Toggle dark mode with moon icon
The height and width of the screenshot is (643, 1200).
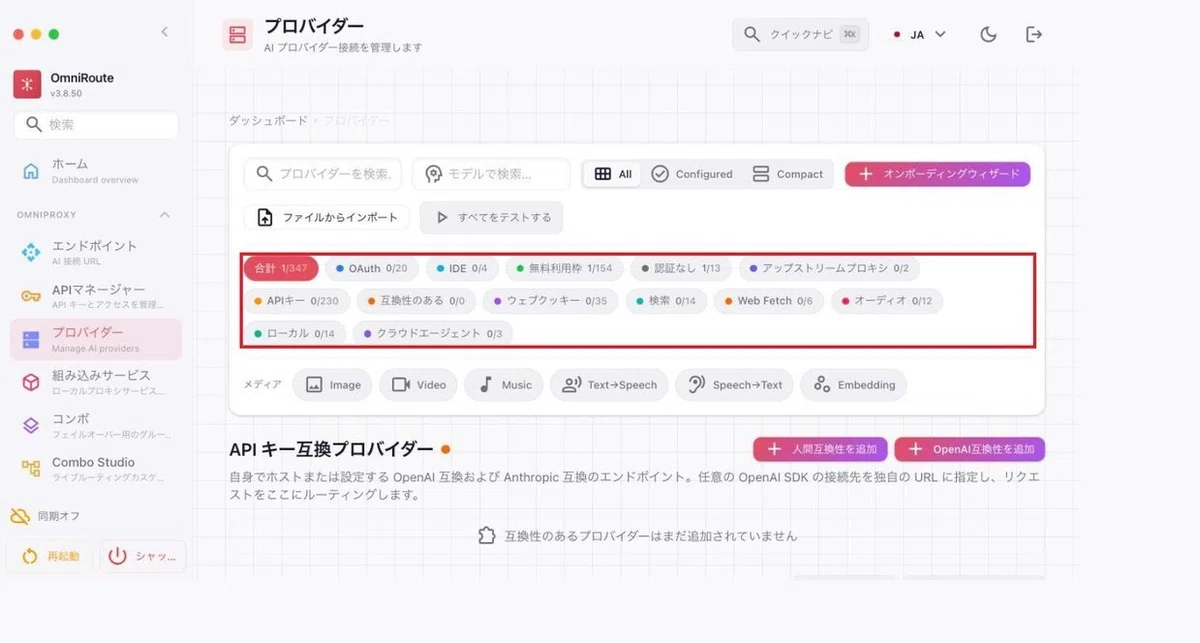[x=989, y=34]
